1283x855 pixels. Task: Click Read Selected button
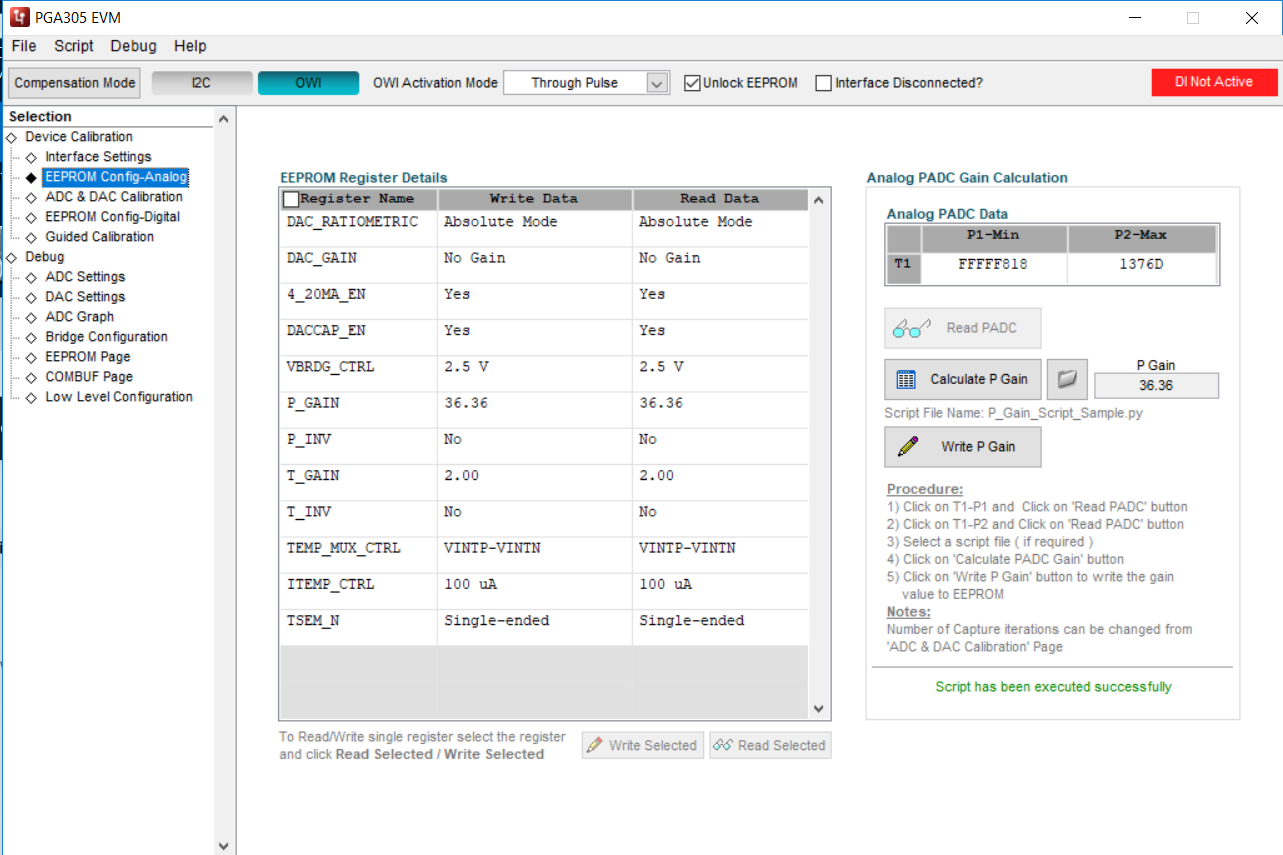[x=770, y=745]
